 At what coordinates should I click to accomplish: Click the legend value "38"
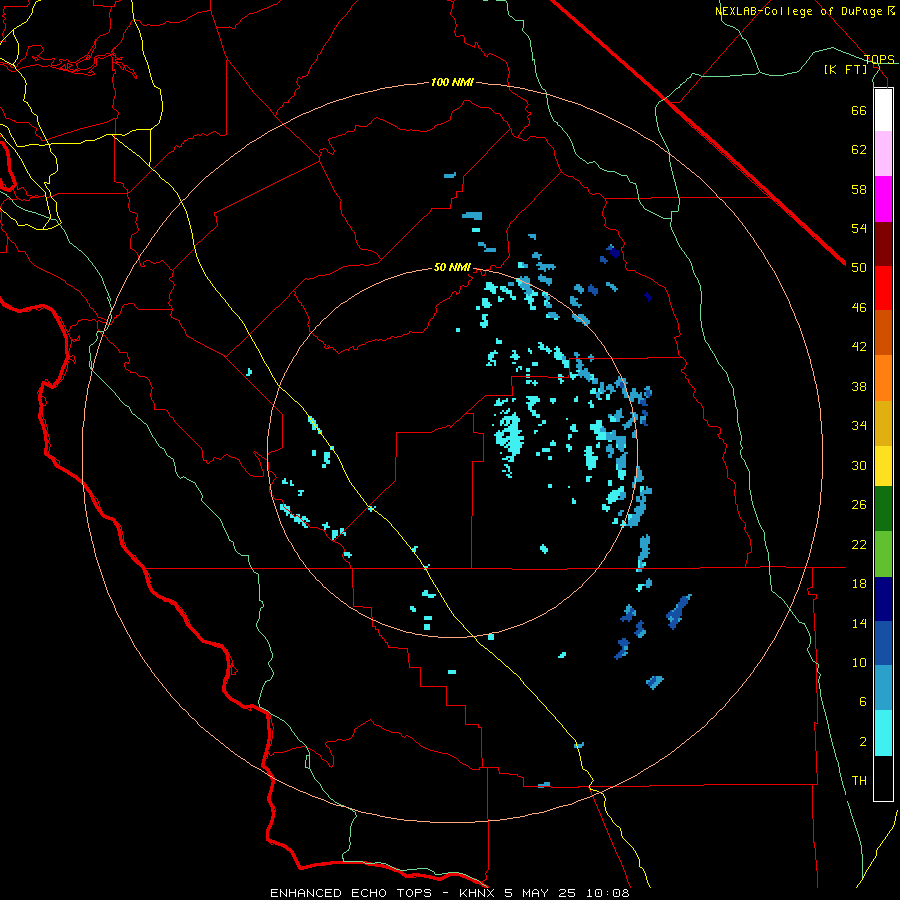859,386
